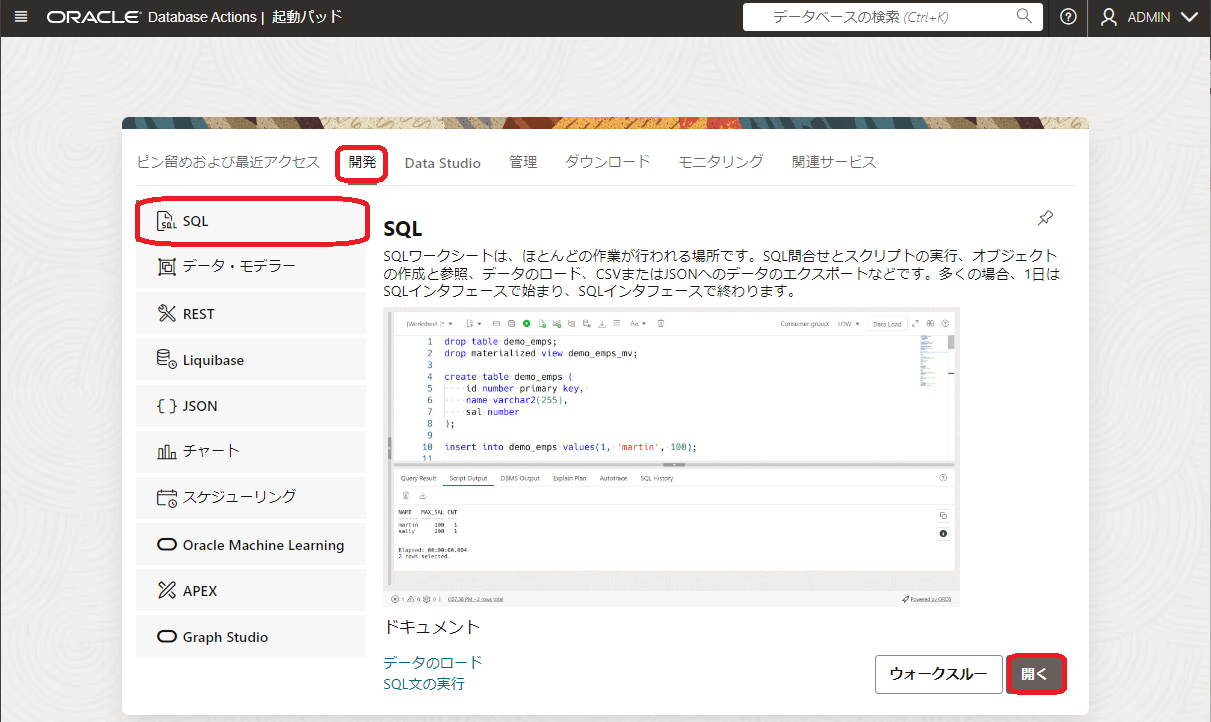The height and width of the screenshot is (722, 1211).
Task: Pin the SQL card with pushpin icon
Action: click(1045, 218)
